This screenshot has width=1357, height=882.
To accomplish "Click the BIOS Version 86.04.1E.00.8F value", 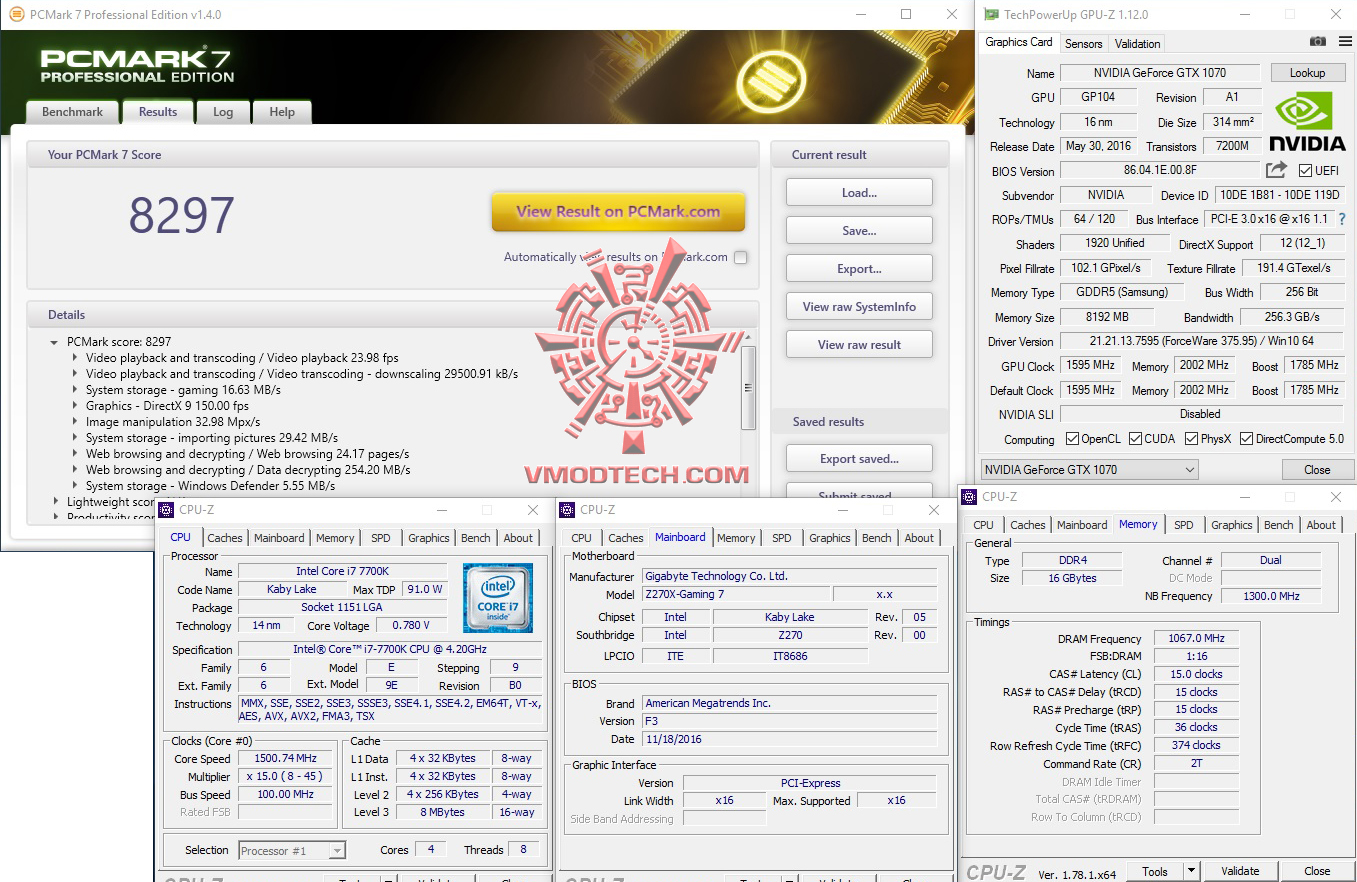I will (1160, 171).
